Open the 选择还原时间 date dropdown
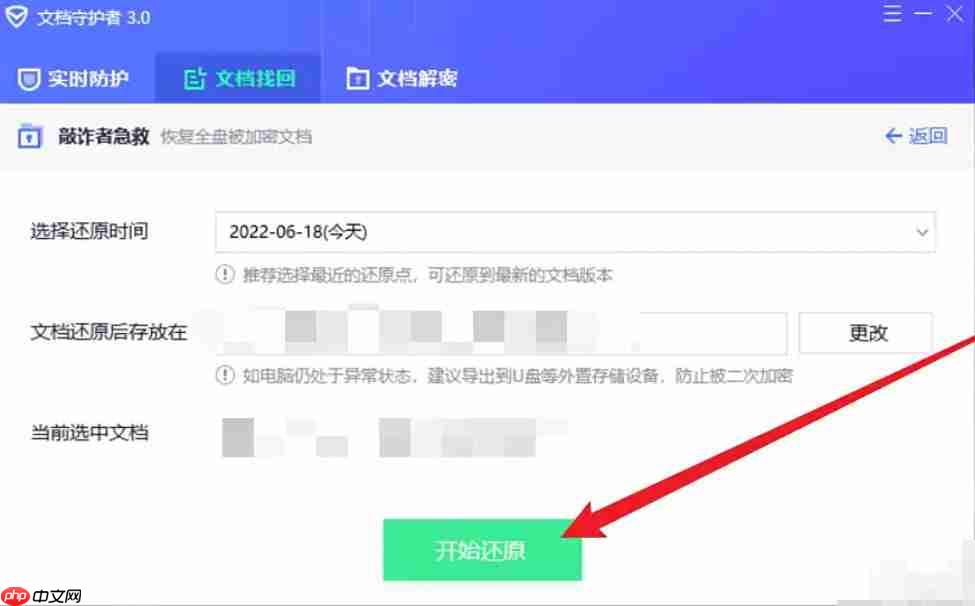The width and height of the screenshot is (975, 606). coord(575,232)
